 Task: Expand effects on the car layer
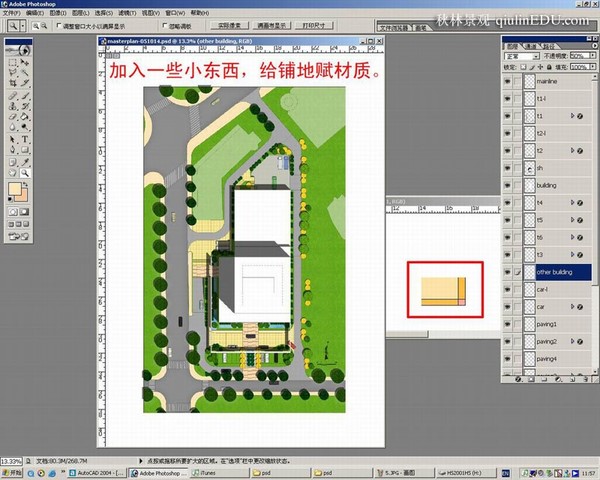pos(572,307)
